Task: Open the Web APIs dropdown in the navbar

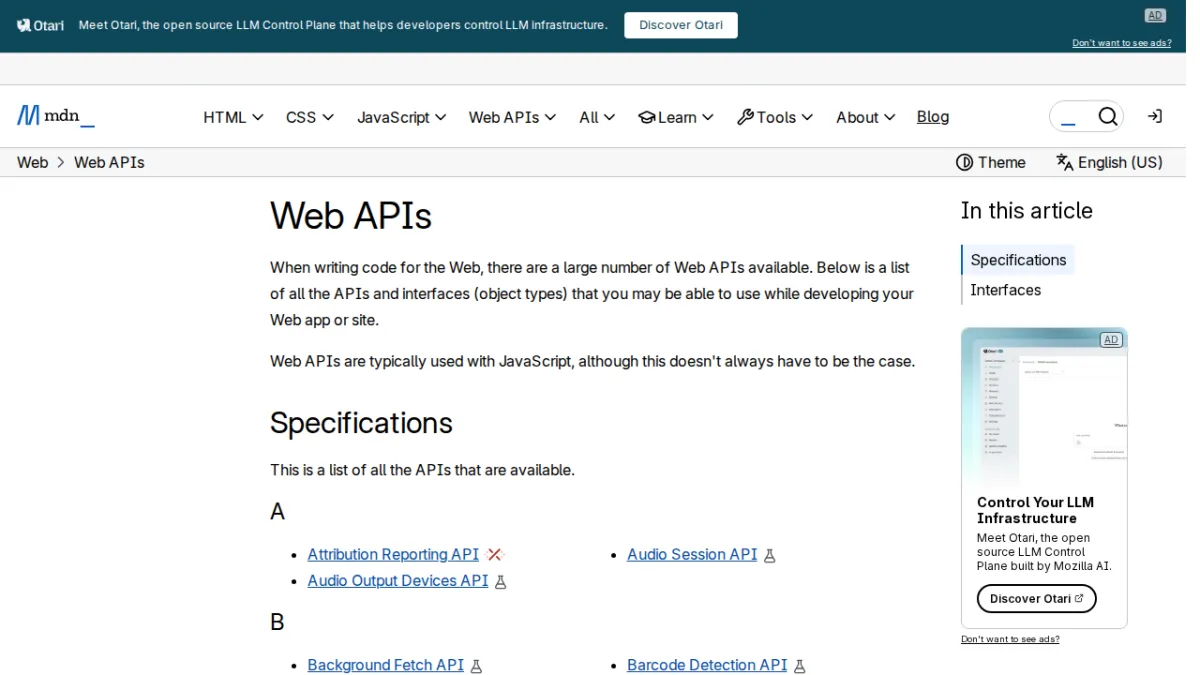Action: (513, 117)
